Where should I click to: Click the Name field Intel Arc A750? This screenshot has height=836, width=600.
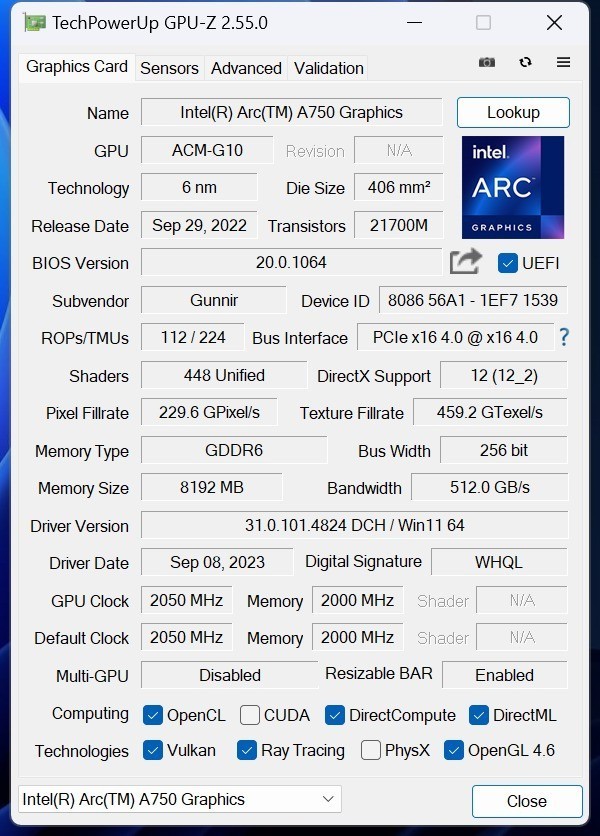(x=292, y=112)
